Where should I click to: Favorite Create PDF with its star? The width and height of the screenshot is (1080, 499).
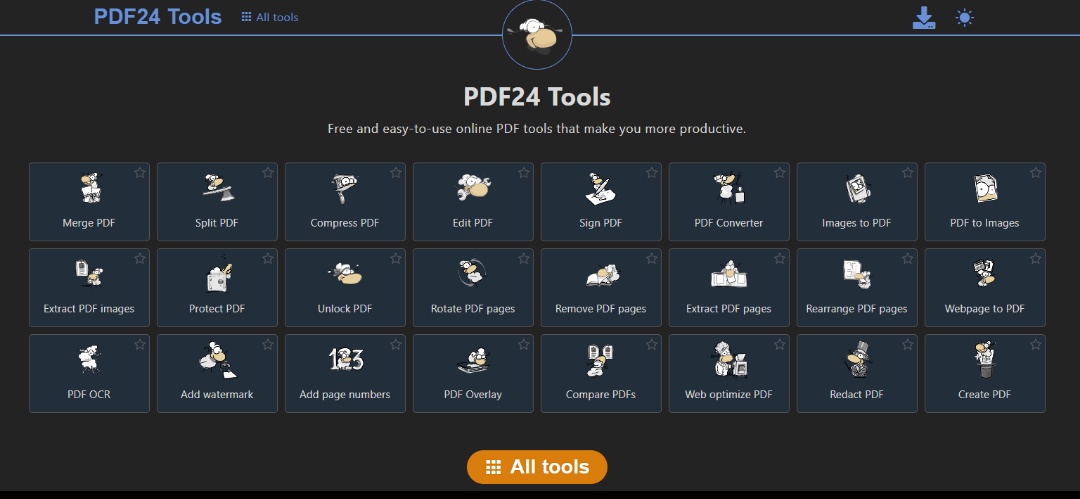click(1035, 344)
